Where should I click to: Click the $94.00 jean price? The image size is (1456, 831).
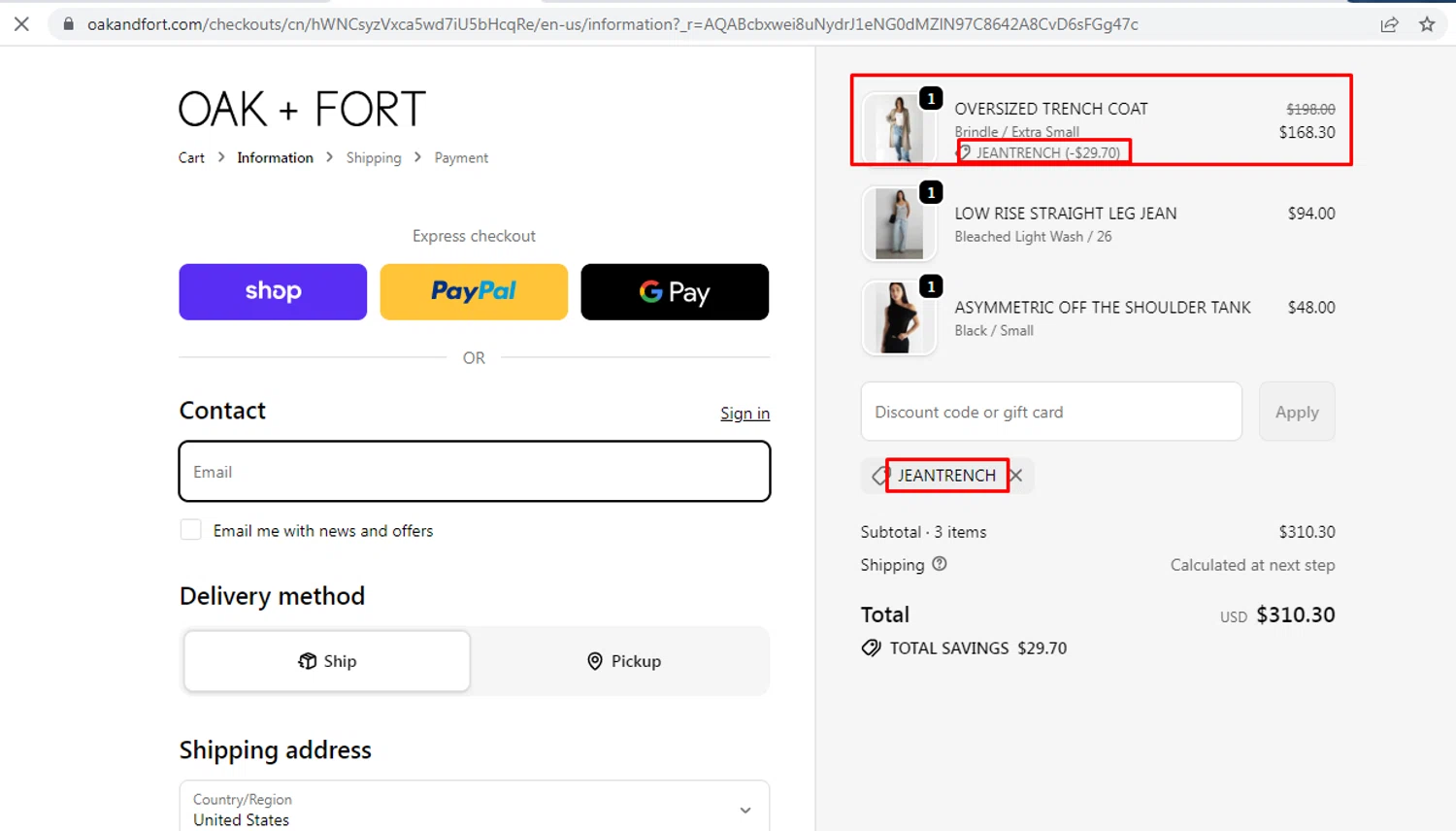tap(1311, 214)
